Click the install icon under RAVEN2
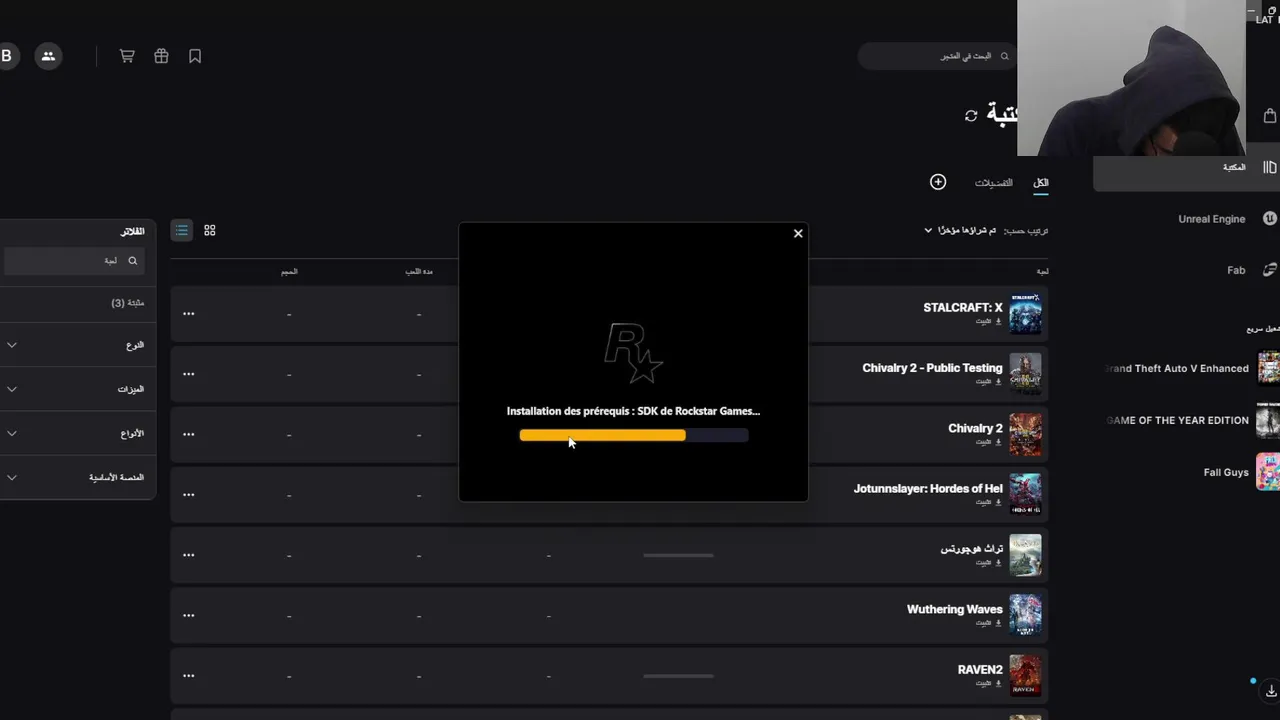Screen dimensions: 1280x720 point(998,683)
